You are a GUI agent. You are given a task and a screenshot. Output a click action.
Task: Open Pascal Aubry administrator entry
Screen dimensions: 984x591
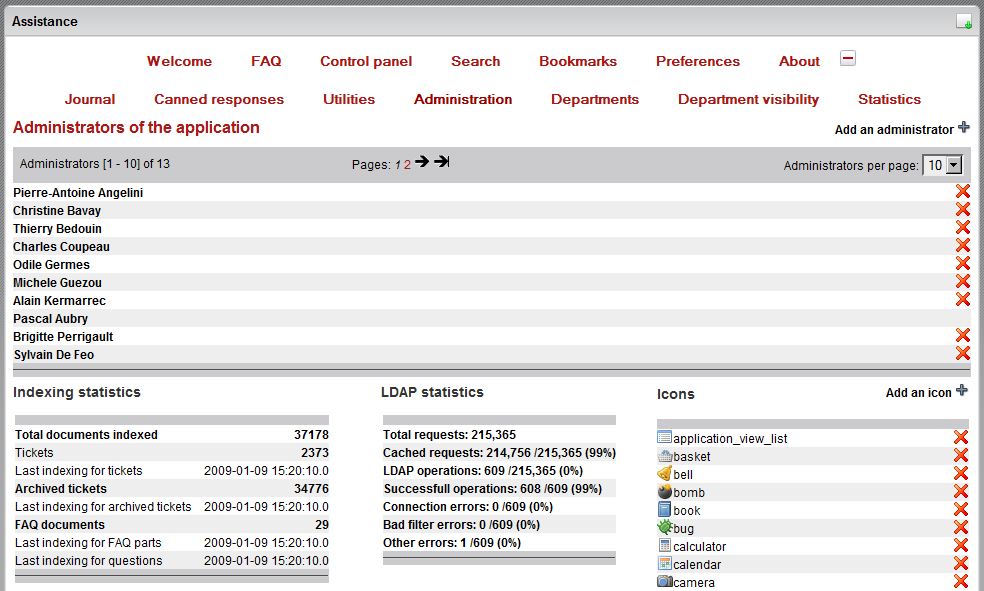point(50,319)
